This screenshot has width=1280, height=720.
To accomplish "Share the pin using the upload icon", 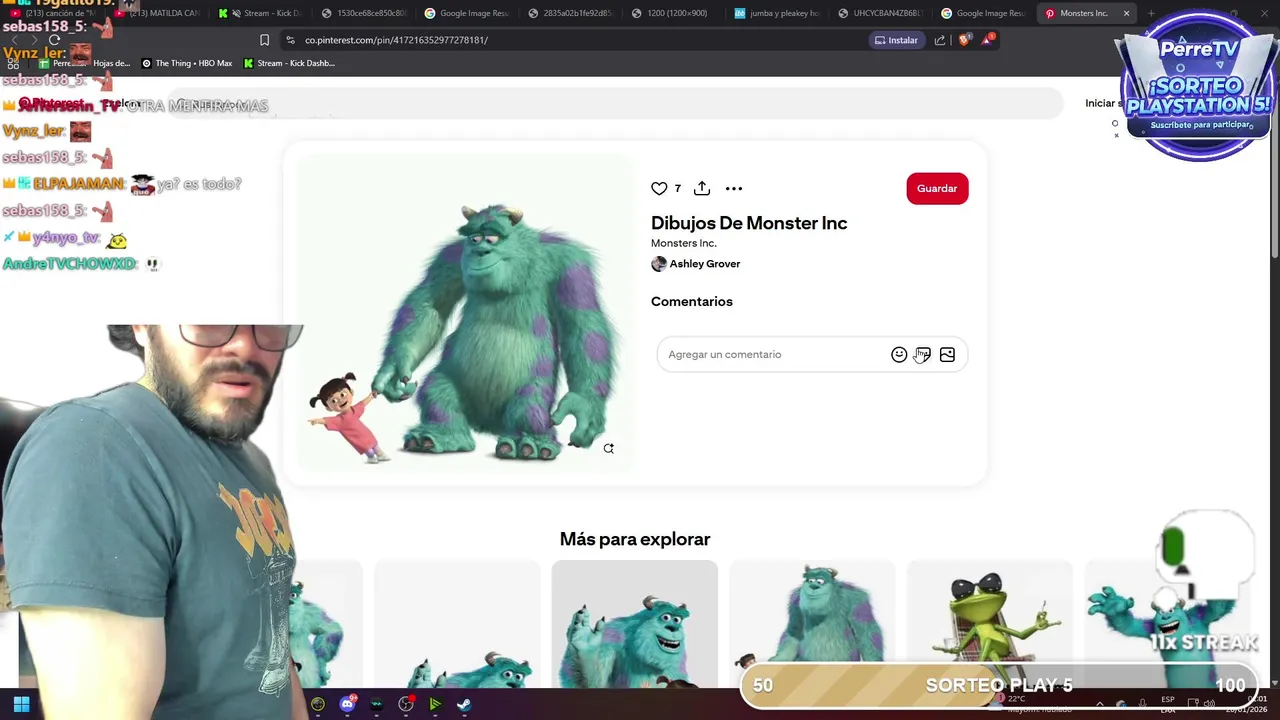I will 702,188.
